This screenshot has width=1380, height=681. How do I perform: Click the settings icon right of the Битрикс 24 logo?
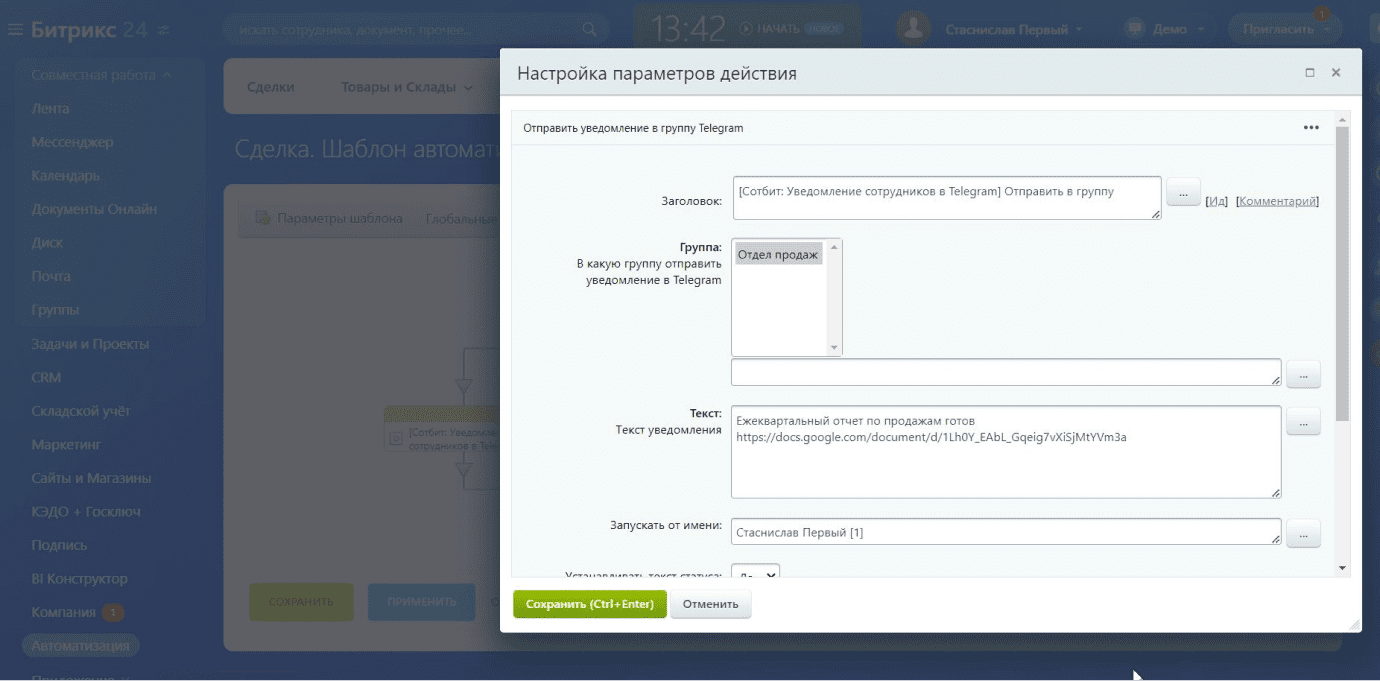pyautogui.click(x=164, y=30)
